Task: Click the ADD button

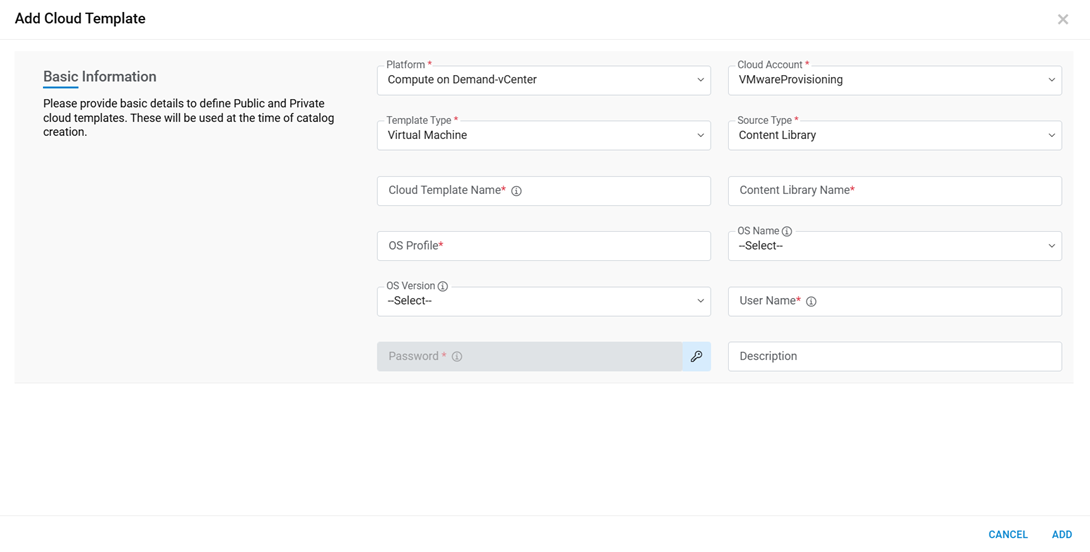Action: tap(1061, 535)
